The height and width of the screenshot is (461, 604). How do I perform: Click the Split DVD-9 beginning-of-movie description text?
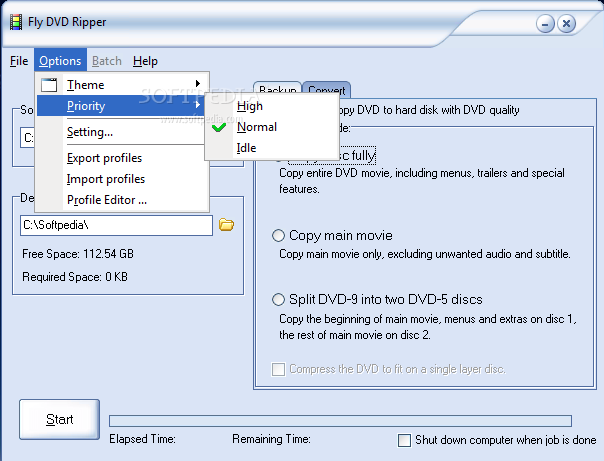(x=428, y=327)
